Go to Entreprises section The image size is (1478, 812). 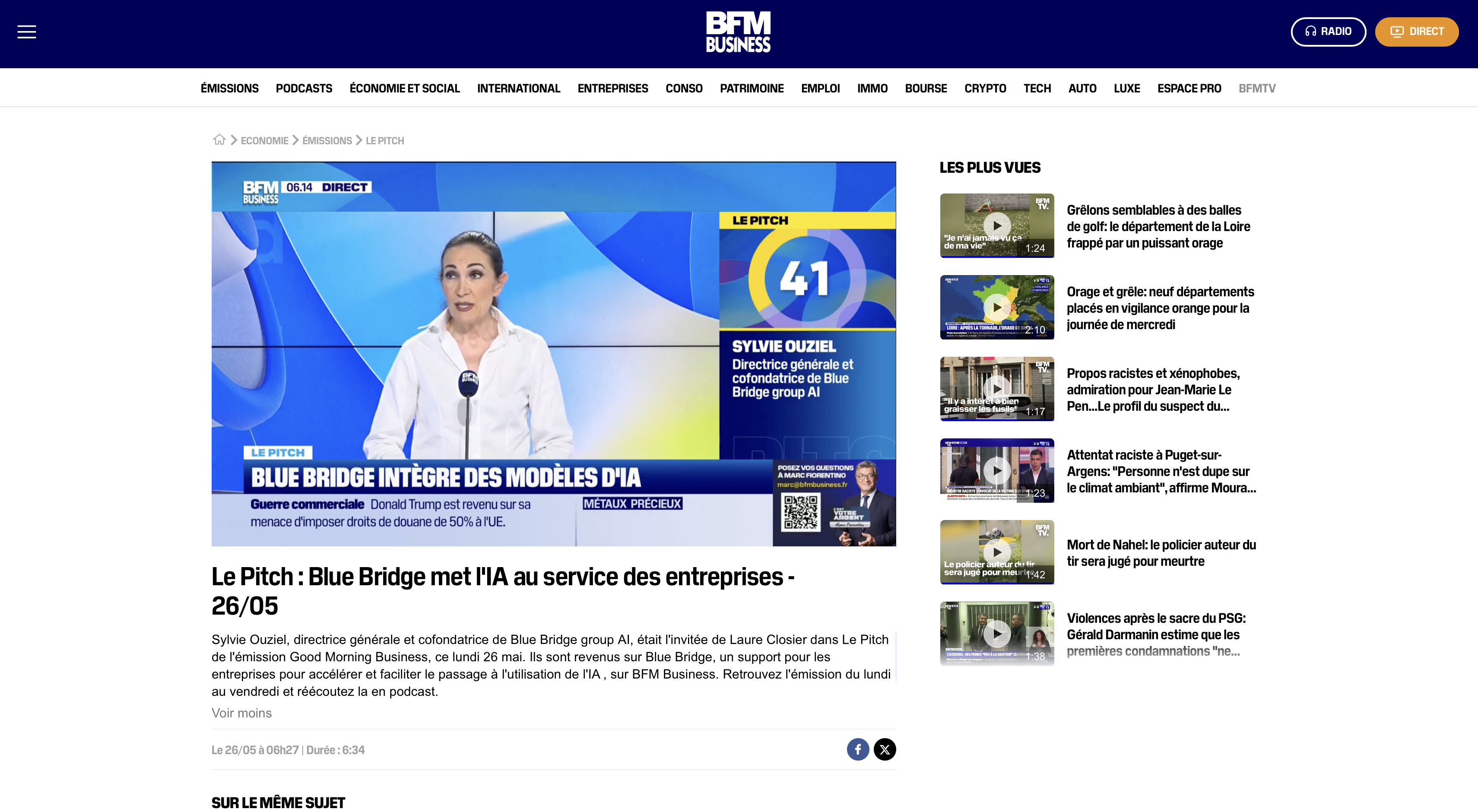point(613,89)
